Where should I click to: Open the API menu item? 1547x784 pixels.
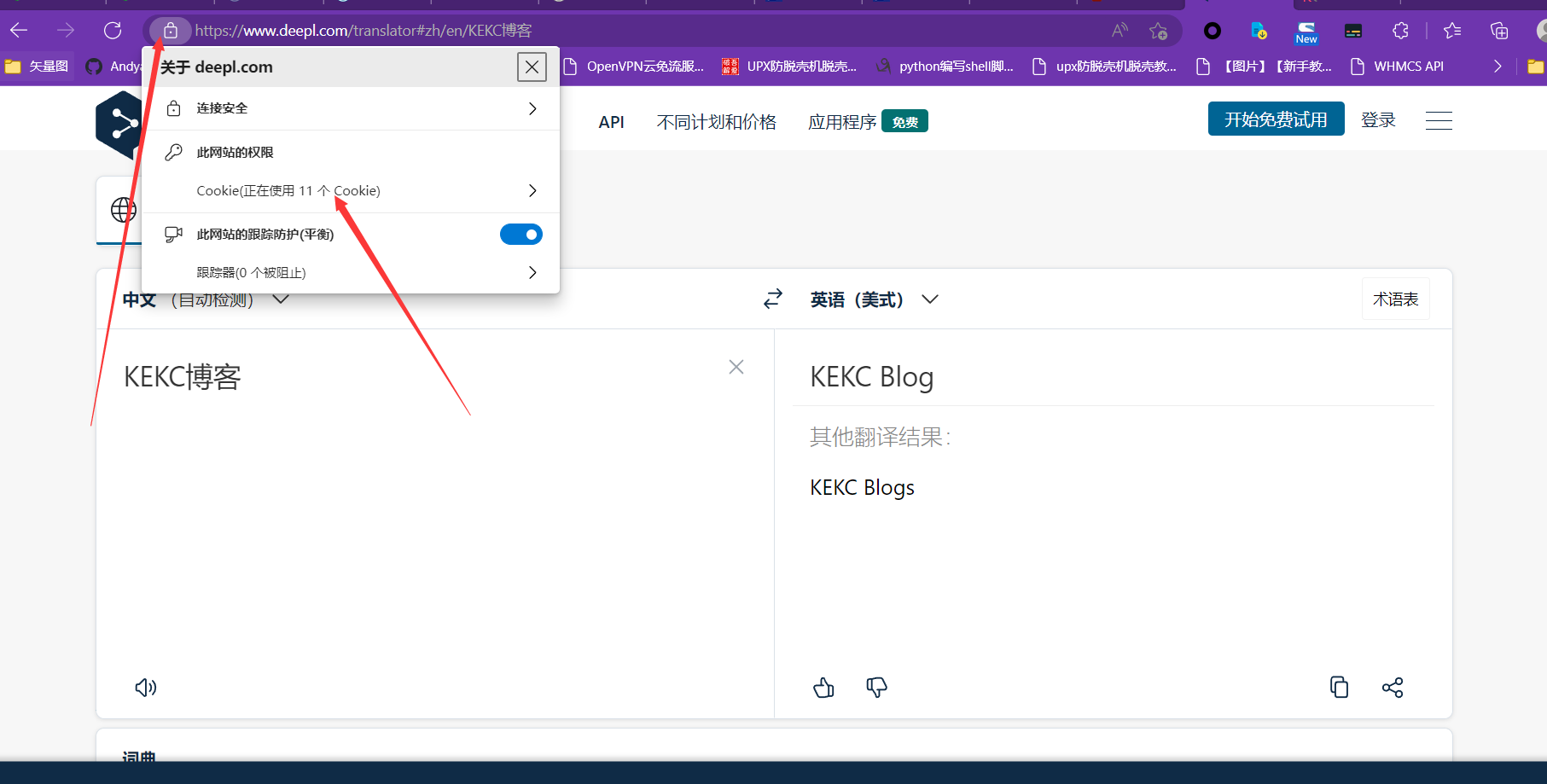coord(611,122)
